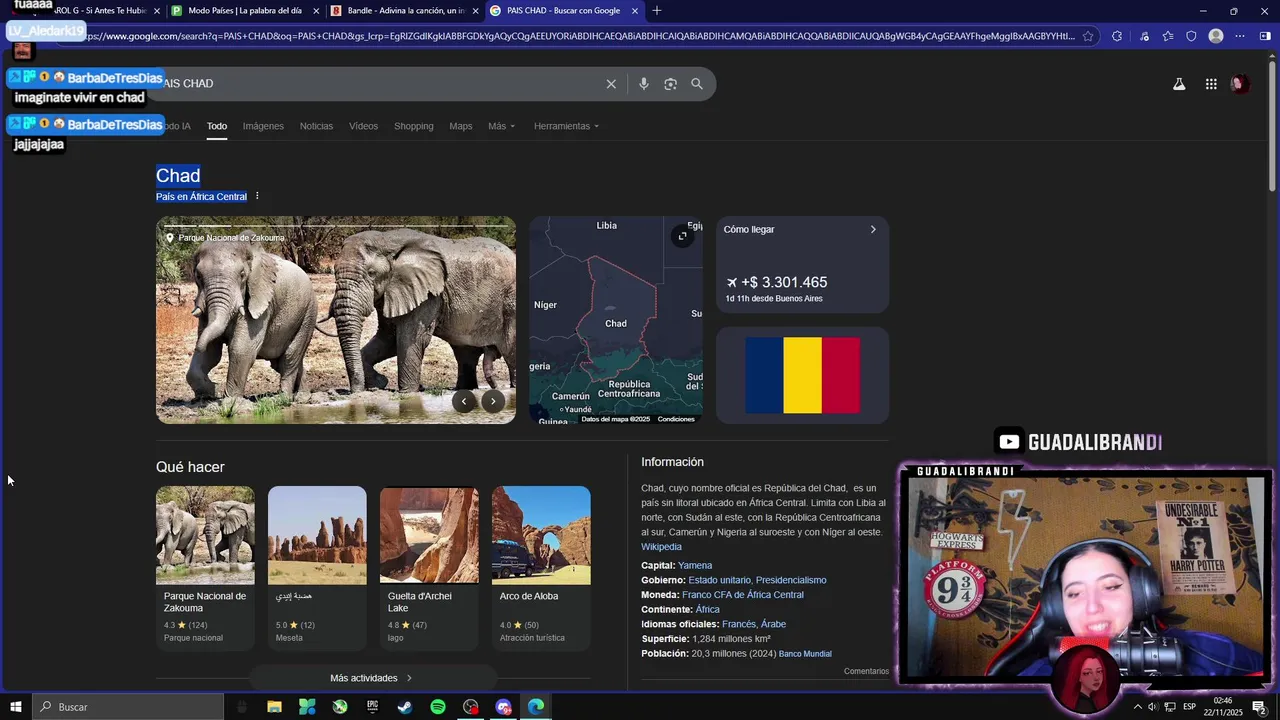1280x720 pixels.
Task: Click the ESP language indicator in tray
Action: pos(1189,707)
